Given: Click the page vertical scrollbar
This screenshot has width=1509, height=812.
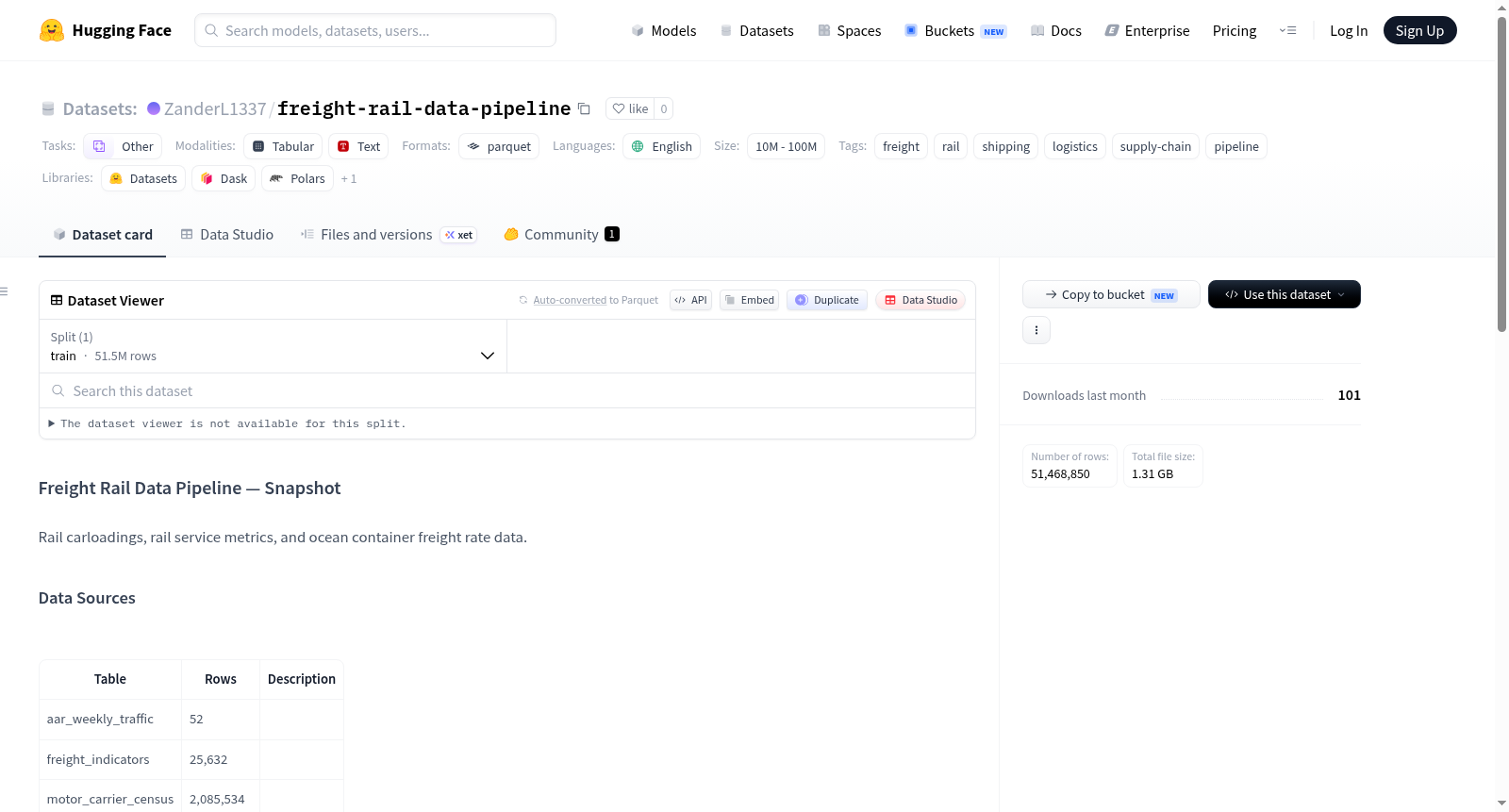Looking at the screenshot, I should (x=1501, y=174).
